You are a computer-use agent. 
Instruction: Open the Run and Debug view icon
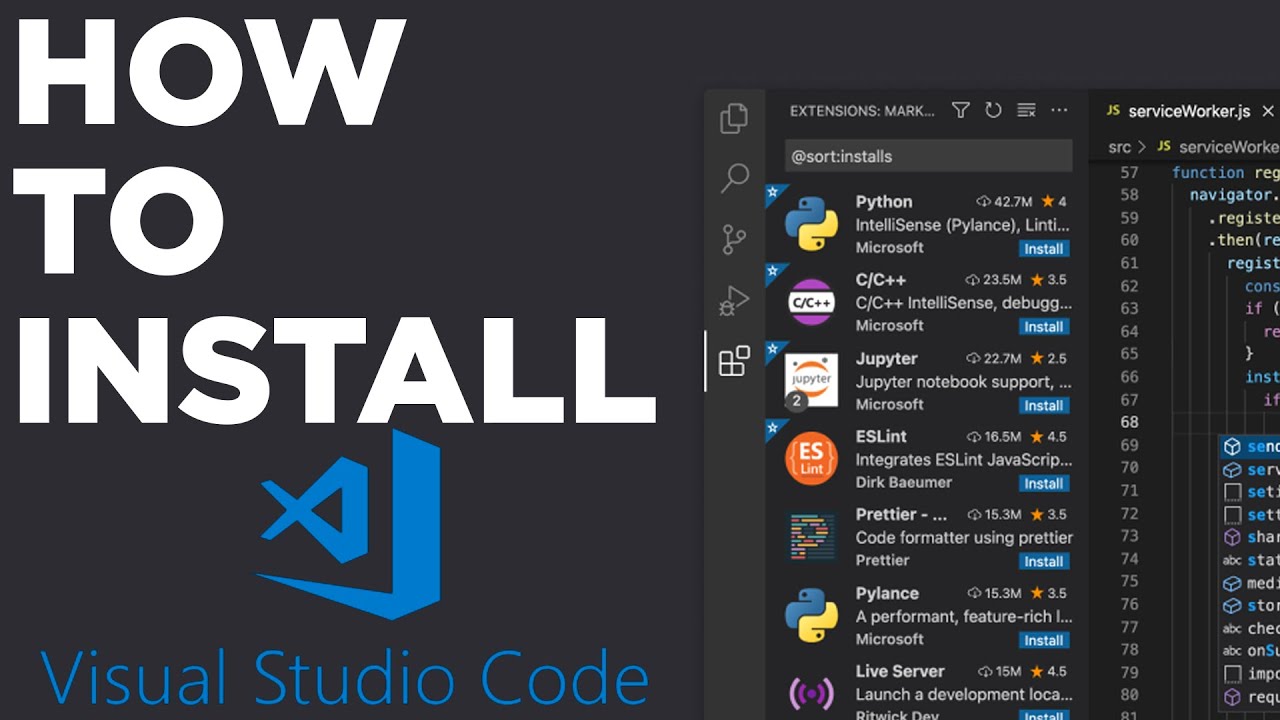(x=734, y=300)
